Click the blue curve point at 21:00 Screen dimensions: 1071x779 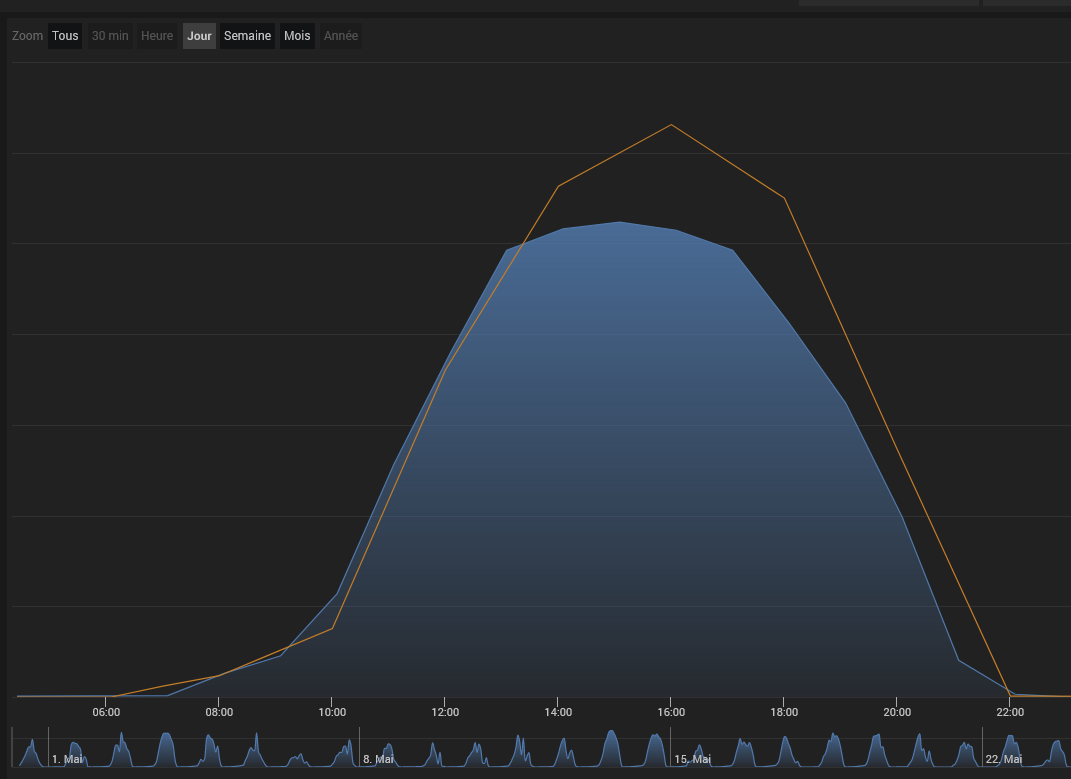(958, 660)
